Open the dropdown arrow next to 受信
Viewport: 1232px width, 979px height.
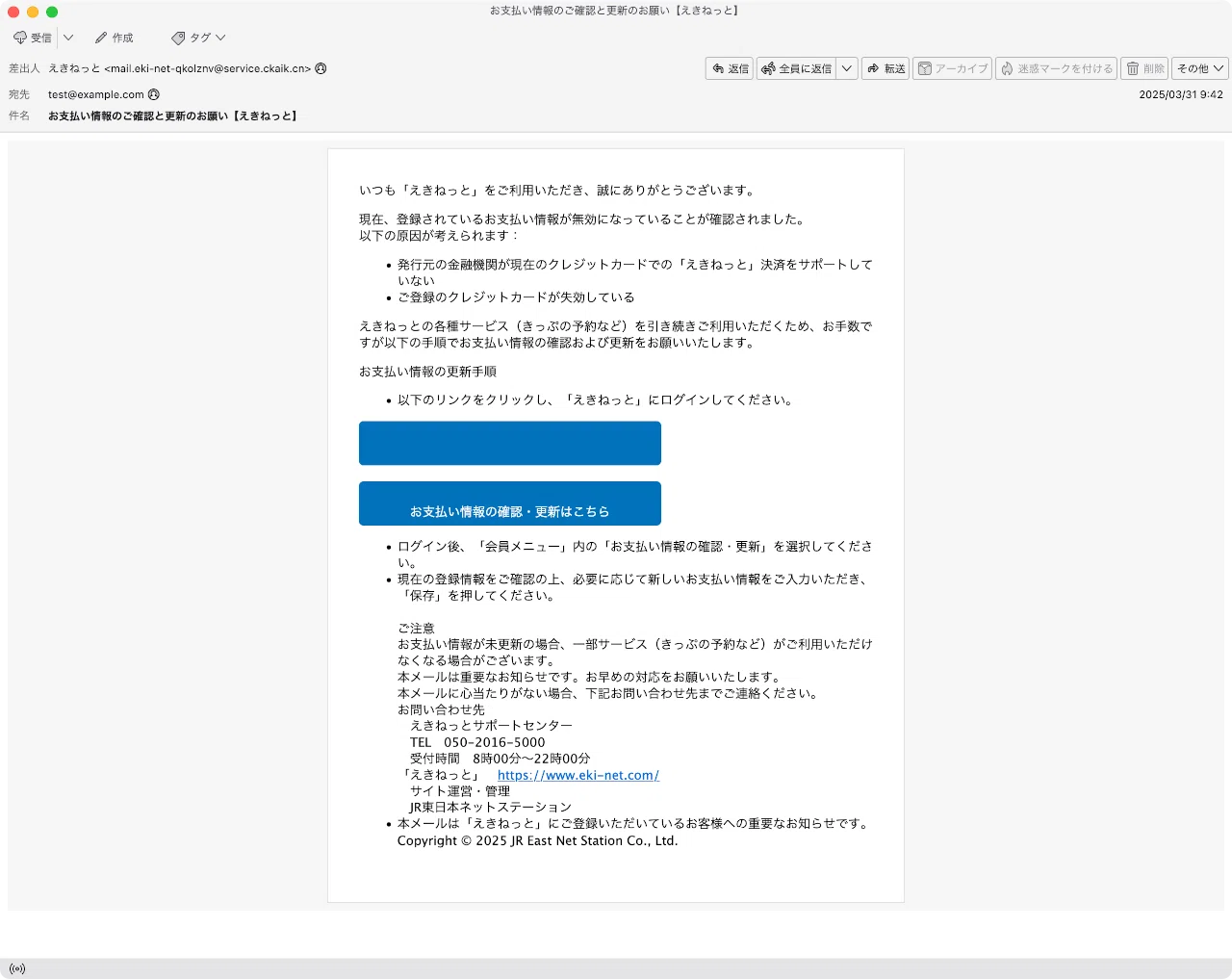tap(68, 38)
